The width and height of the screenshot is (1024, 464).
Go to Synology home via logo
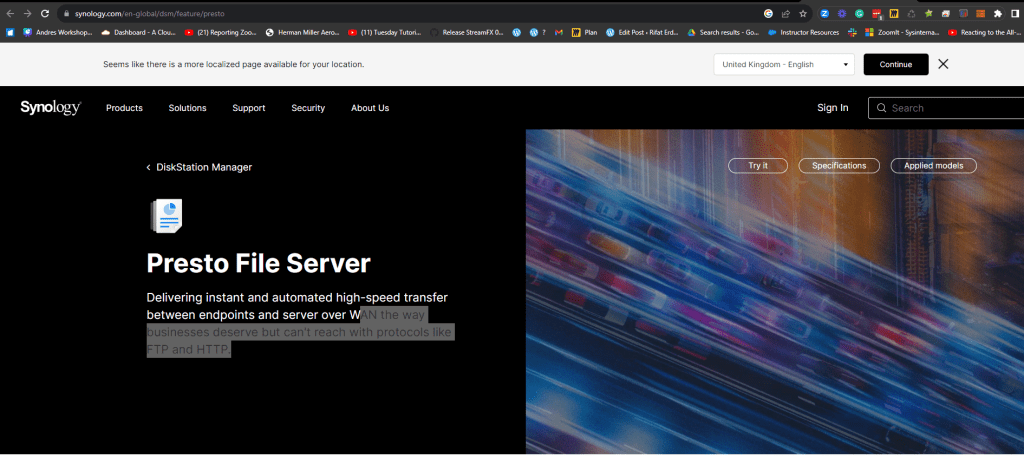[50, 108]
